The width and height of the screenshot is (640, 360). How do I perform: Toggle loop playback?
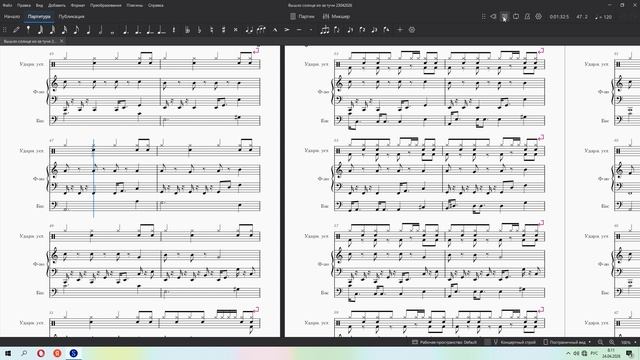pos(516,17)
